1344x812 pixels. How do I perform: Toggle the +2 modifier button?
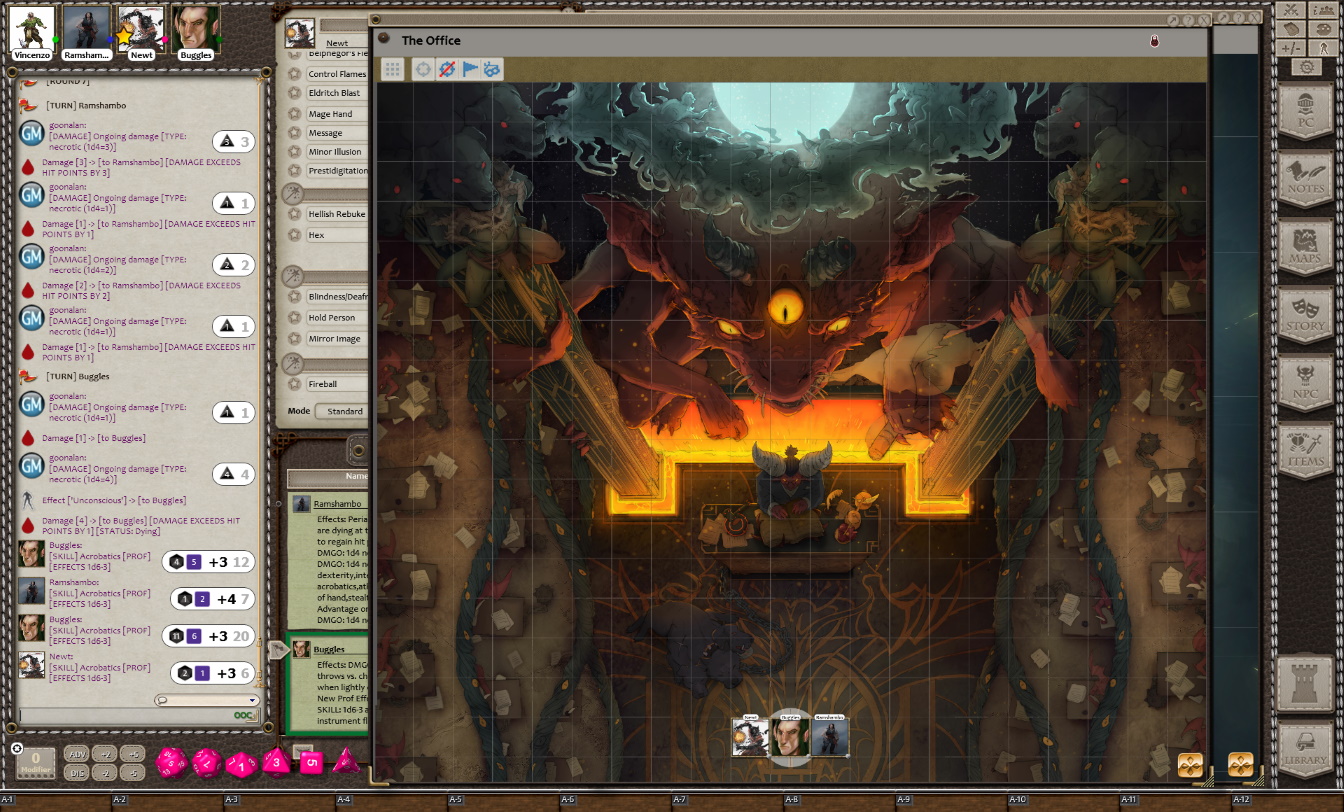tap(105, 754)
